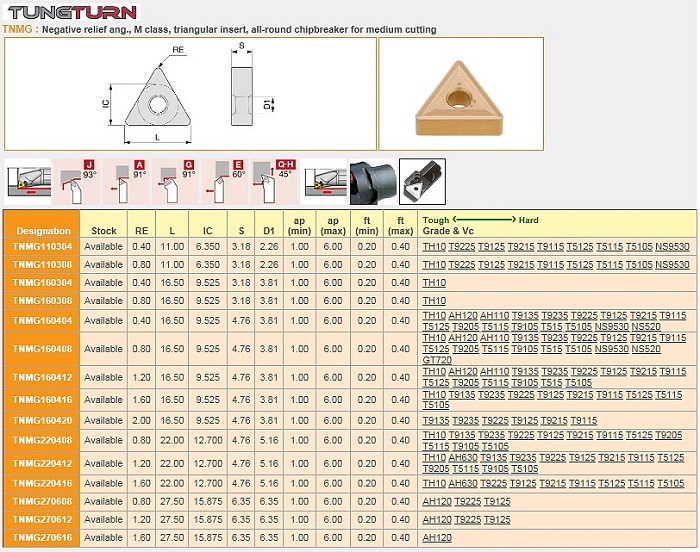Screen dimensions: 700x552
Task: Choose the G 91° tool style icon
Action: 177,182
